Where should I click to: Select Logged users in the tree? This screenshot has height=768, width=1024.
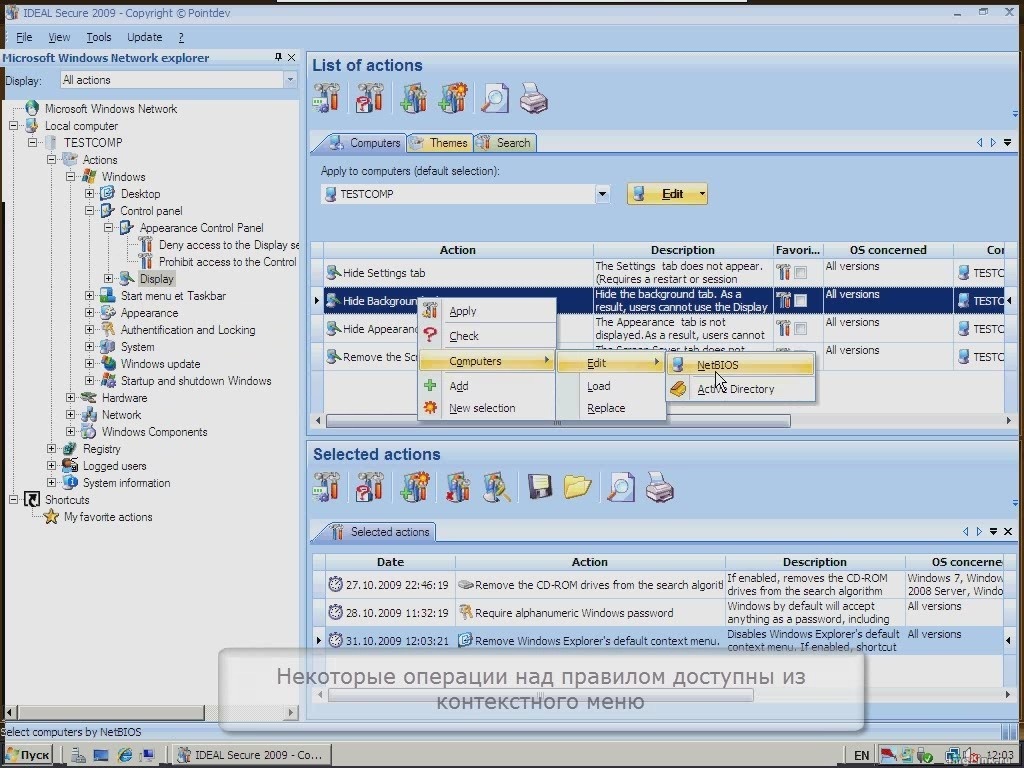114,466
